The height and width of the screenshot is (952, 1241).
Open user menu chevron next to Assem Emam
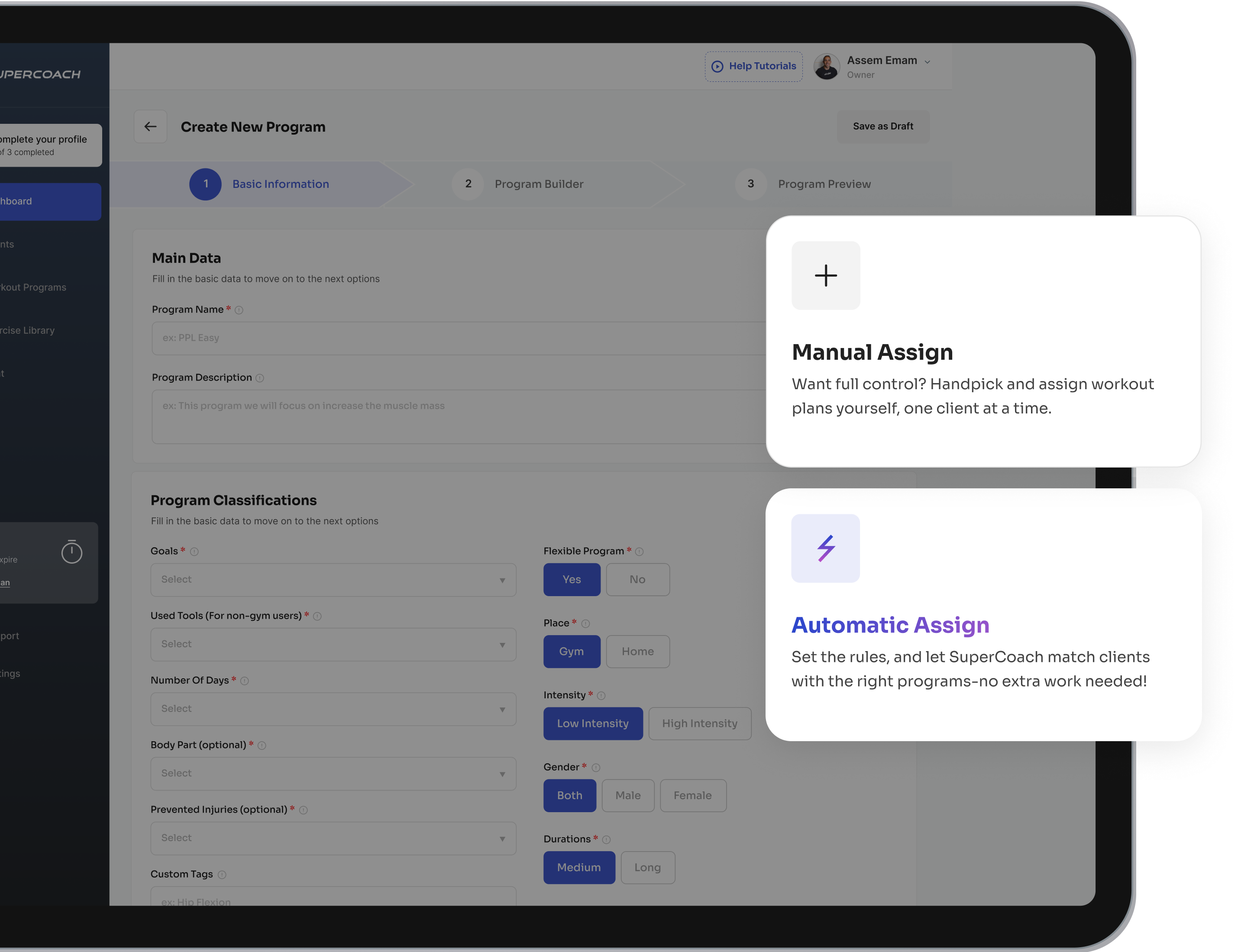(x=927, y=62)
